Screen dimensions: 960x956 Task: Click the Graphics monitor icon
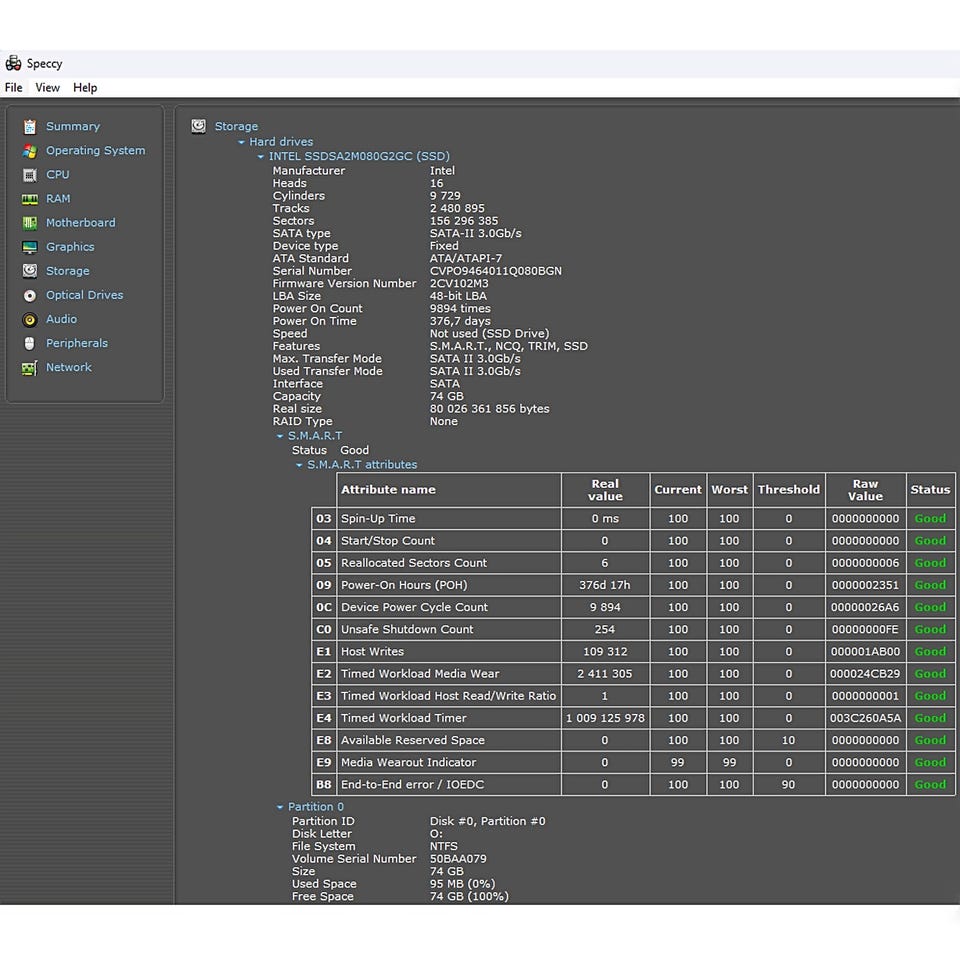pyautogui.click(x=30, y=247)
